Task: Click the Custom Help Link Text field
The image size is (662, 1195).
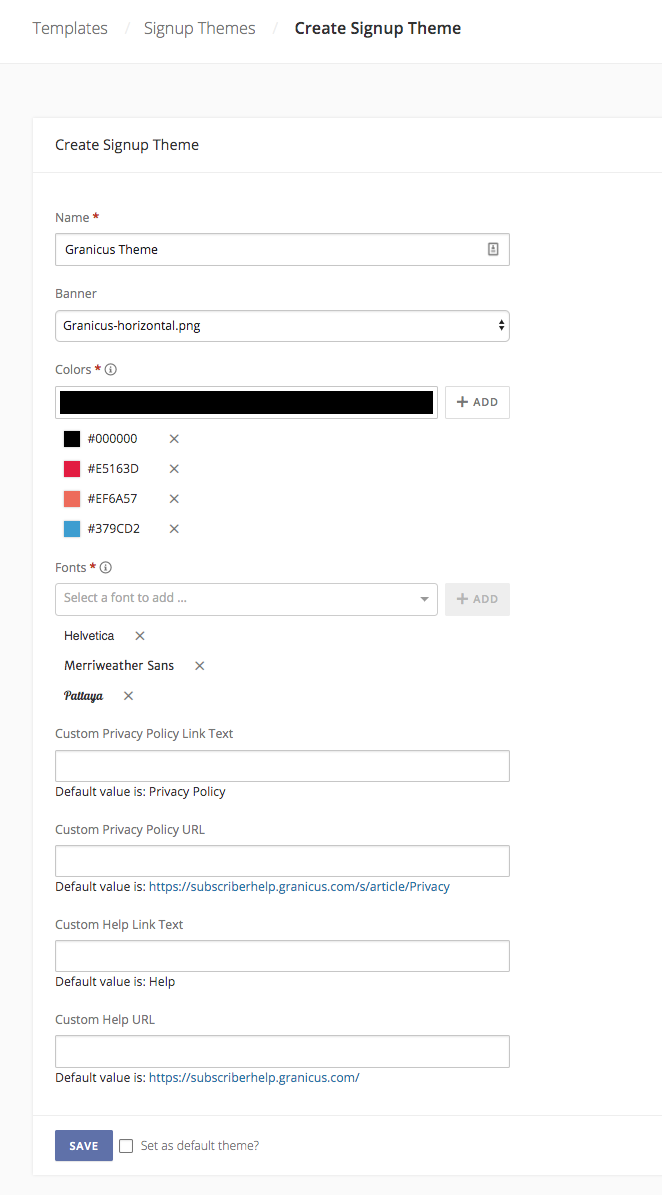Action: [282, 955]
